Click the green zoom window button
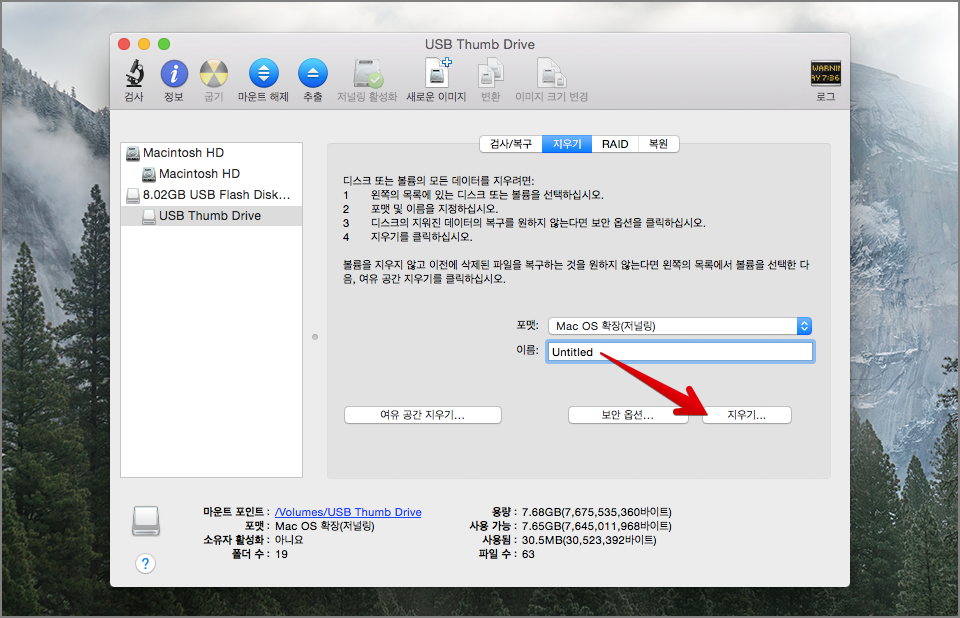960x618 pixels. pos(164,44)
